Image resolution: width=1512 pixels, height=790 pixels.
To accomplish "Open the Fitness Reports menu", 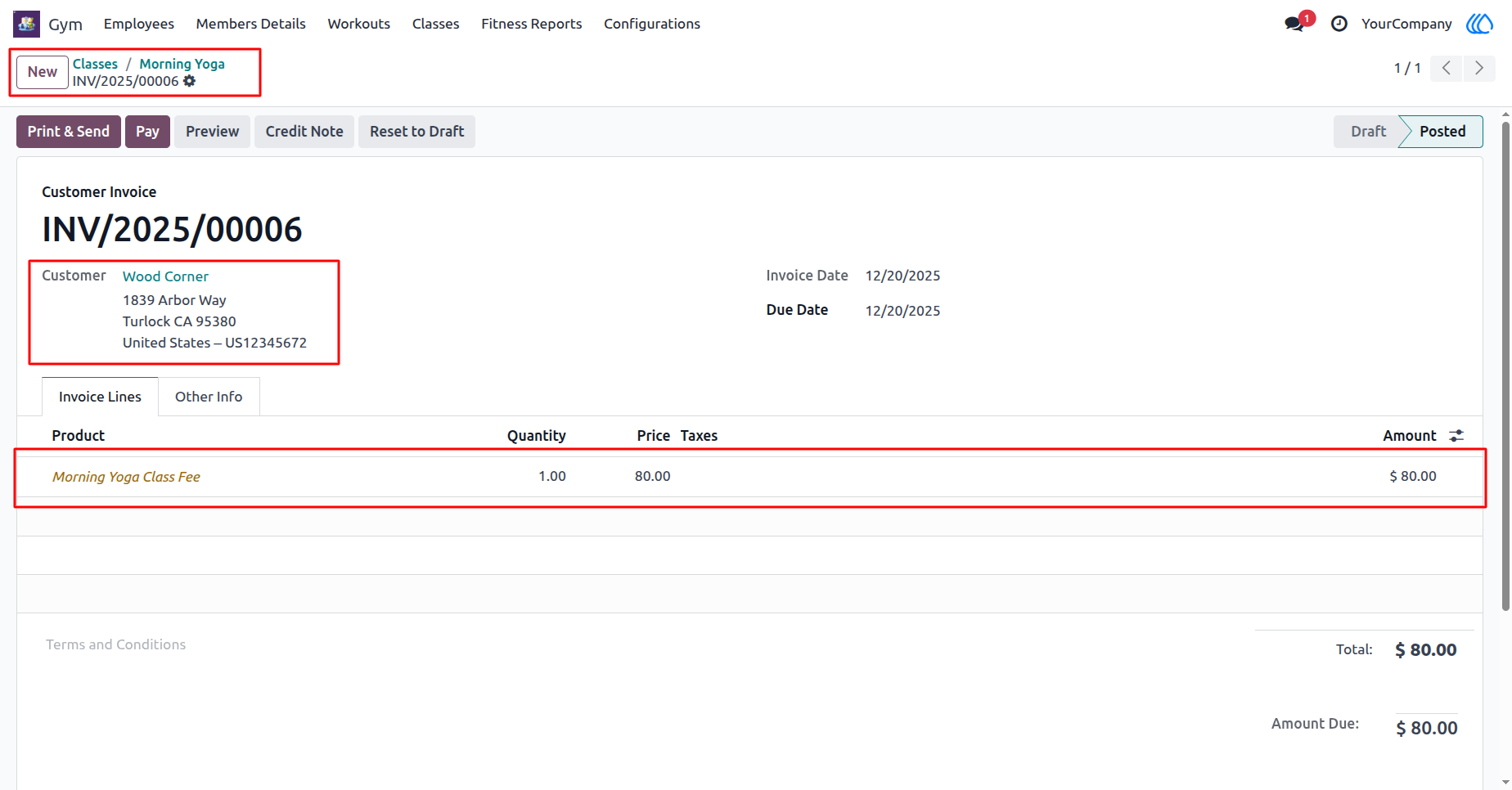I will point(532,24).
